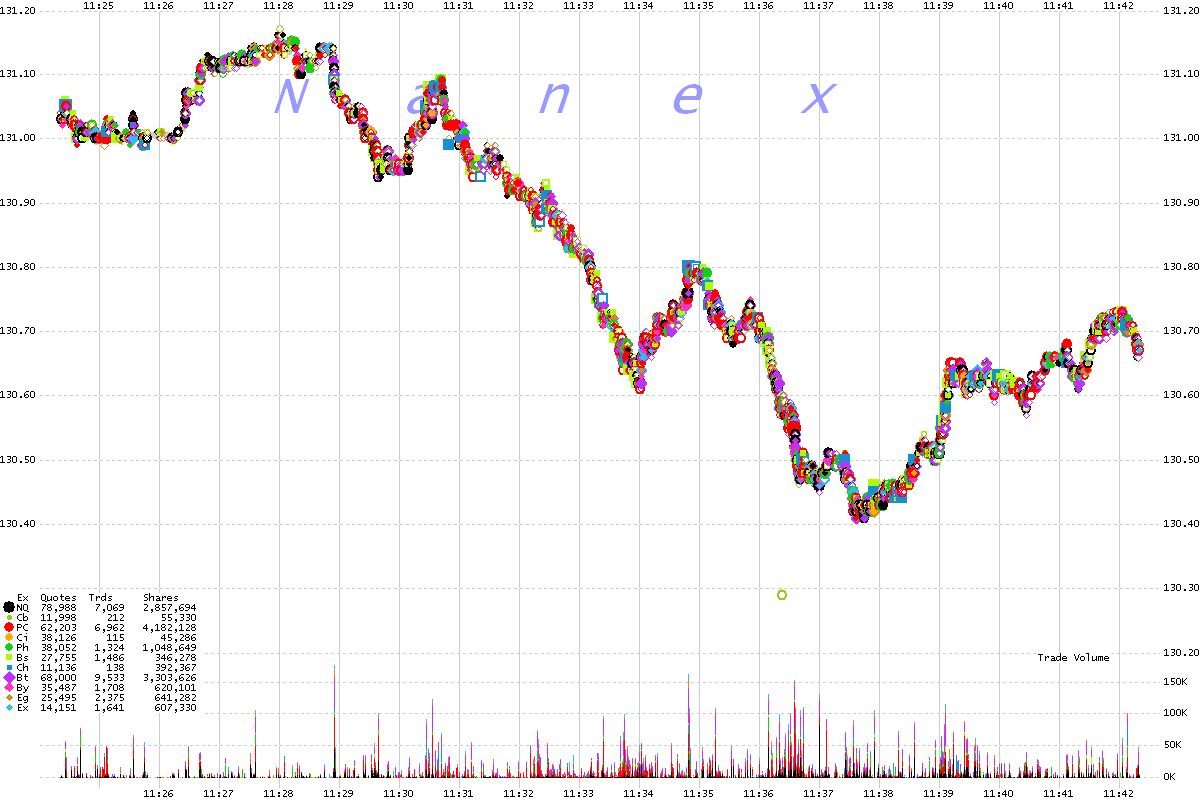Select the pink By diamond legend marker
The image size is (1200, 800).
[x=9, y=688]
